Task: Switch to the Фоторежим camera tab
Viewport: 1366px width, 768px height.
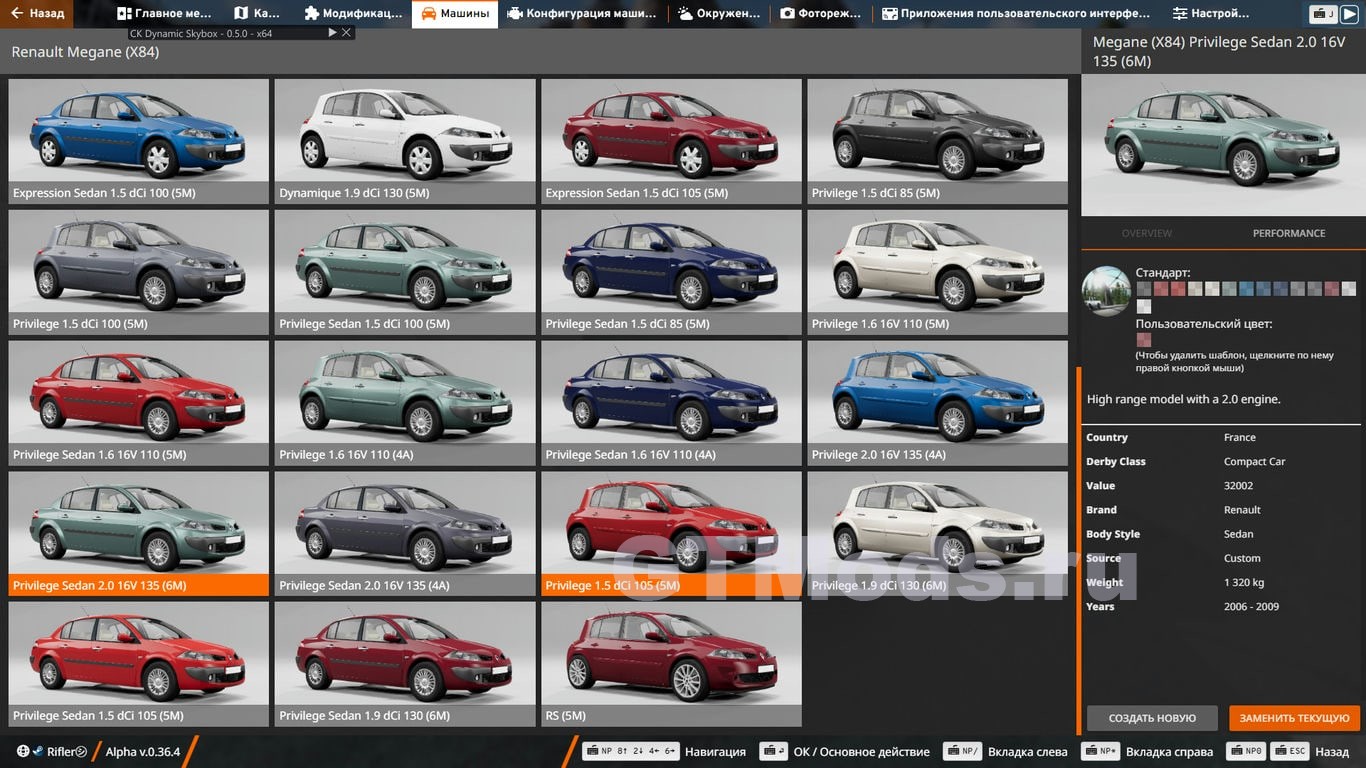Action: 821,14
